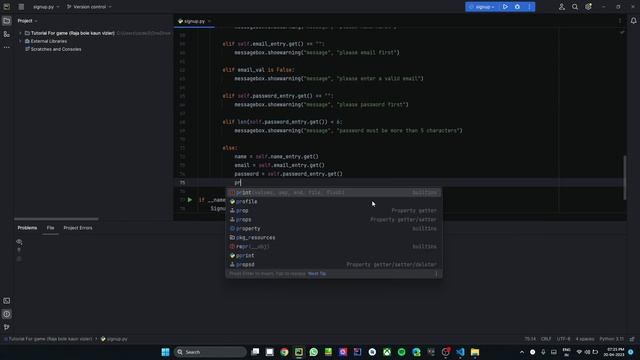Select the Problems tab title
The image size is (640, 360).
(27, 228)
